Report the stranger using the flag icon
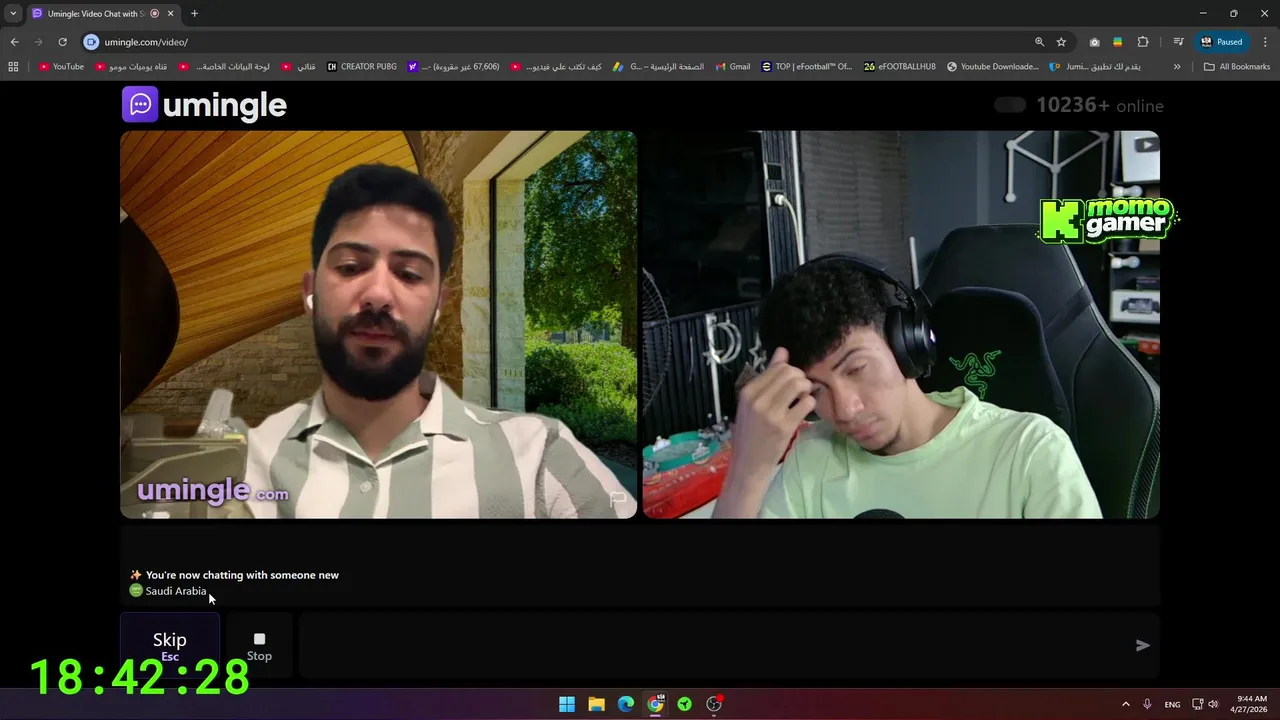 [617, 499]
